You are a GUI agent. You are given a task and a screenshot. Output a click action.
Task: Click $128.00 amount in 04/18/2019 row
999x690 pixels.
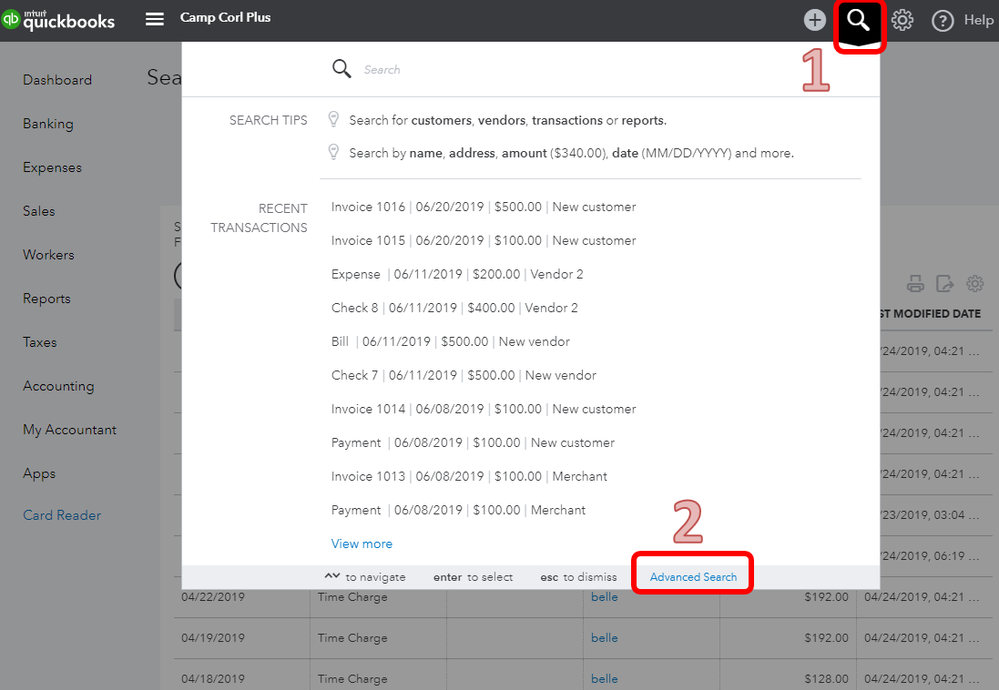pos(826,679)
